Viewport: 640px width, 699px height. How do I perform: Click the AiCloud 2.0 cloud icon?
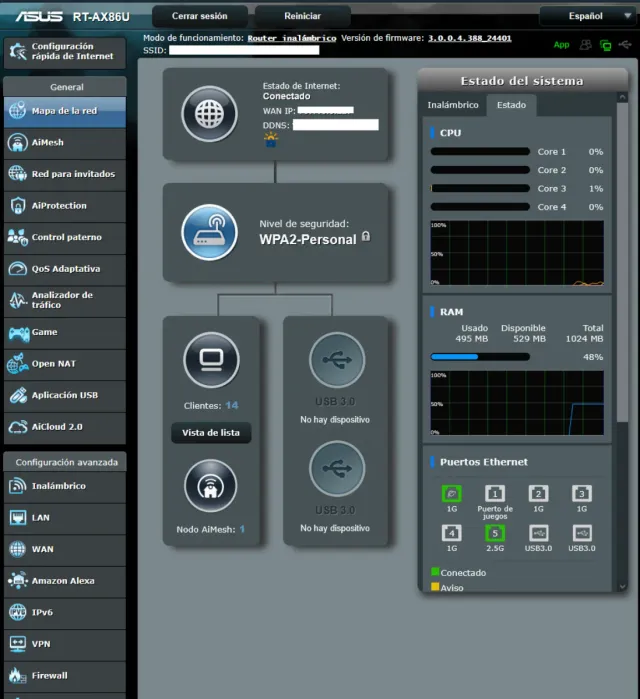(18, 427)
